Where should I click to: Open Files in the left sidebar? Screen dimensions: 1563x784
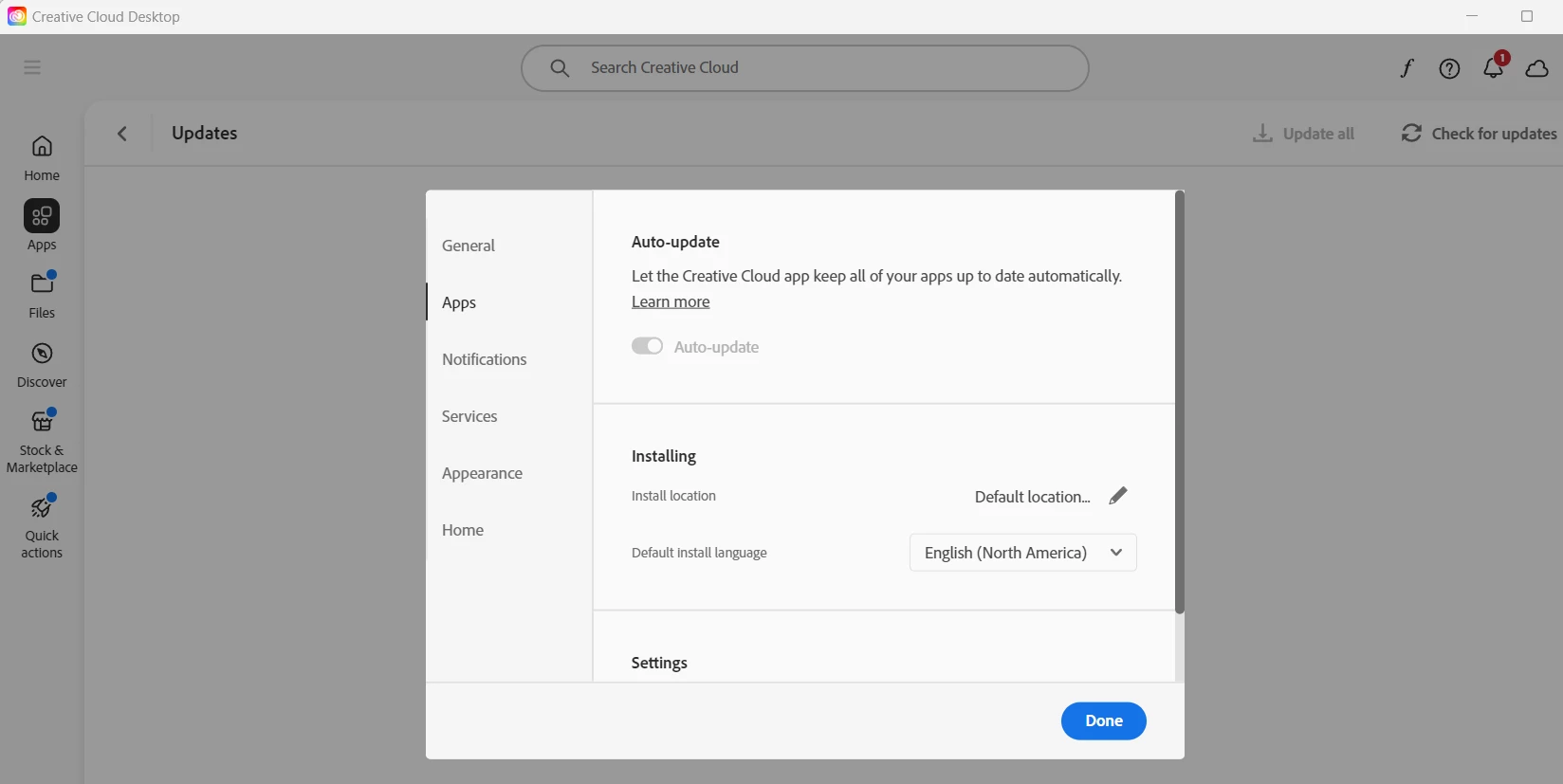tap(42, 295)
